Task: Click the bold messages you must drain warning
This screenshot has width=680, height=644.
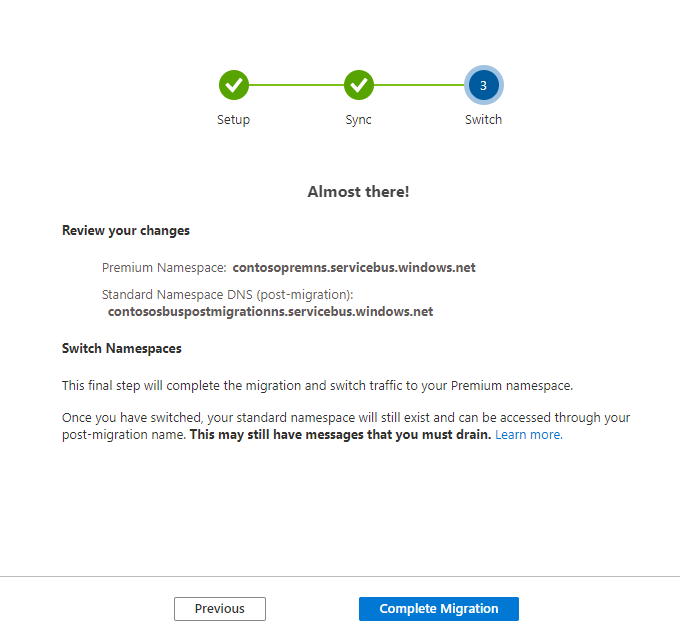Action: 340,435
